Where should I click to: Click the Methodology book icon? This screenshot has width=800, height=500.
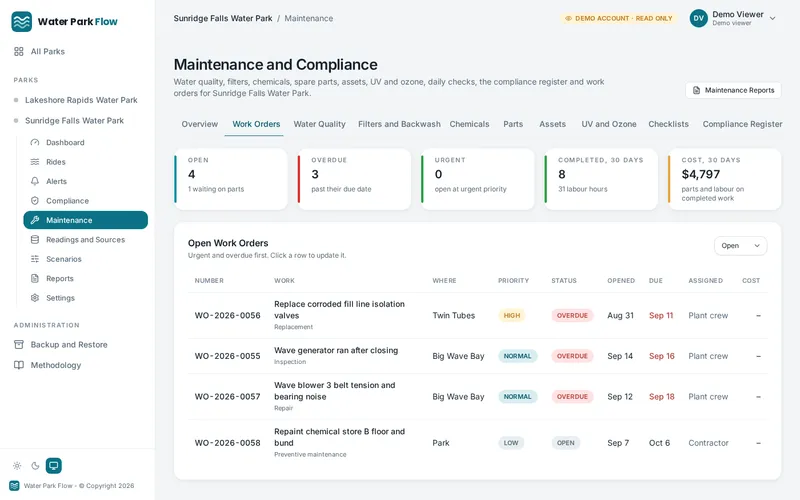[19, 365]
